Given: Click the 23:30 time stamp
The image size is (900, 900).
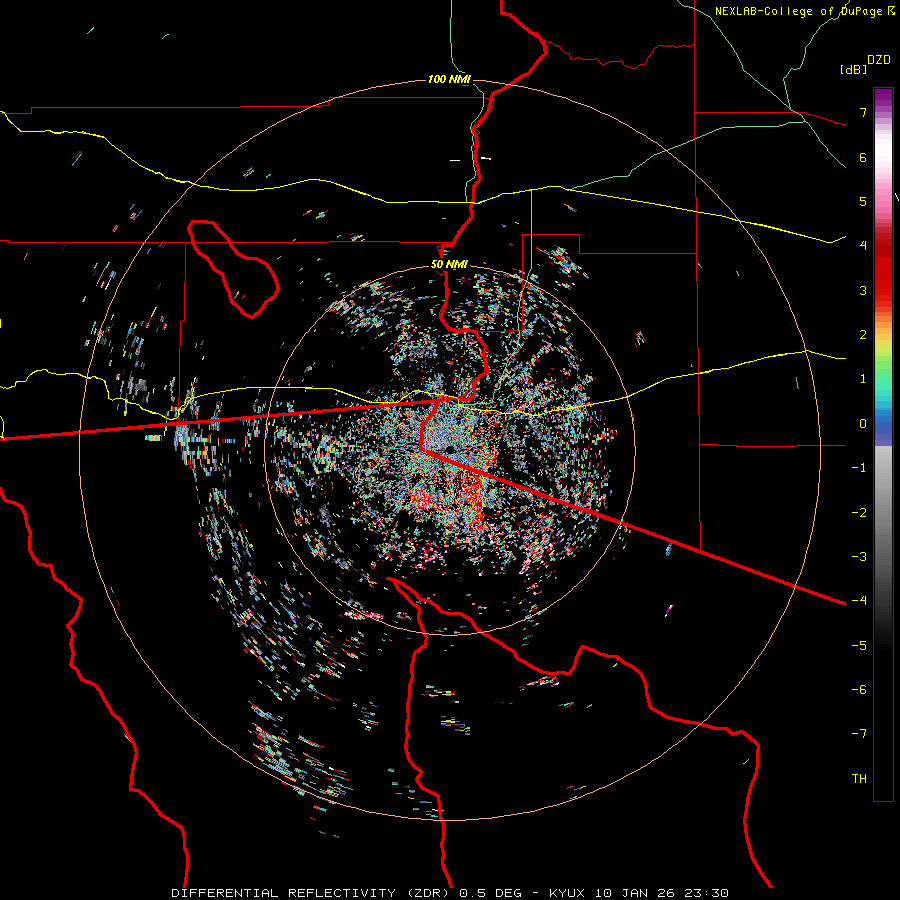Looking at the screenshot, I should (x=709, y=893).
